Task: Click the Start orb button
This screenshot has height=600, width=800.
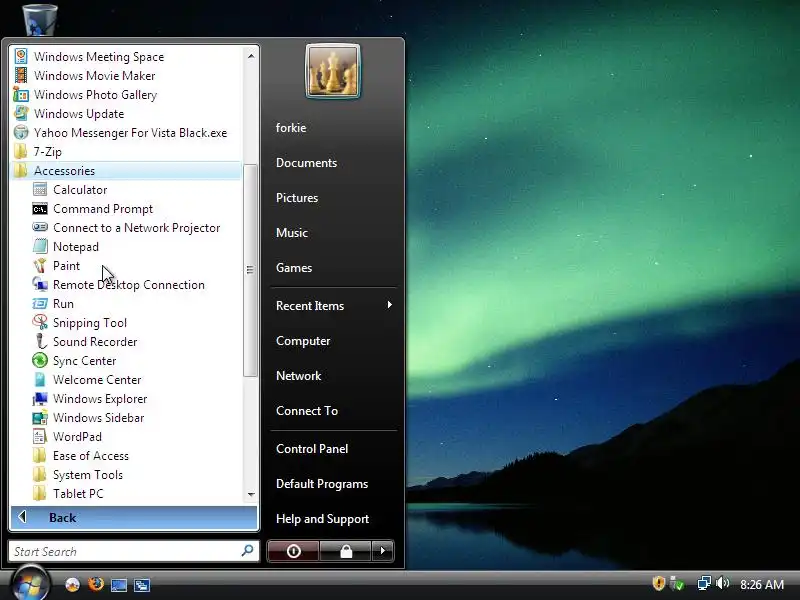Action: pyautogui.click(x=31, y=583)
